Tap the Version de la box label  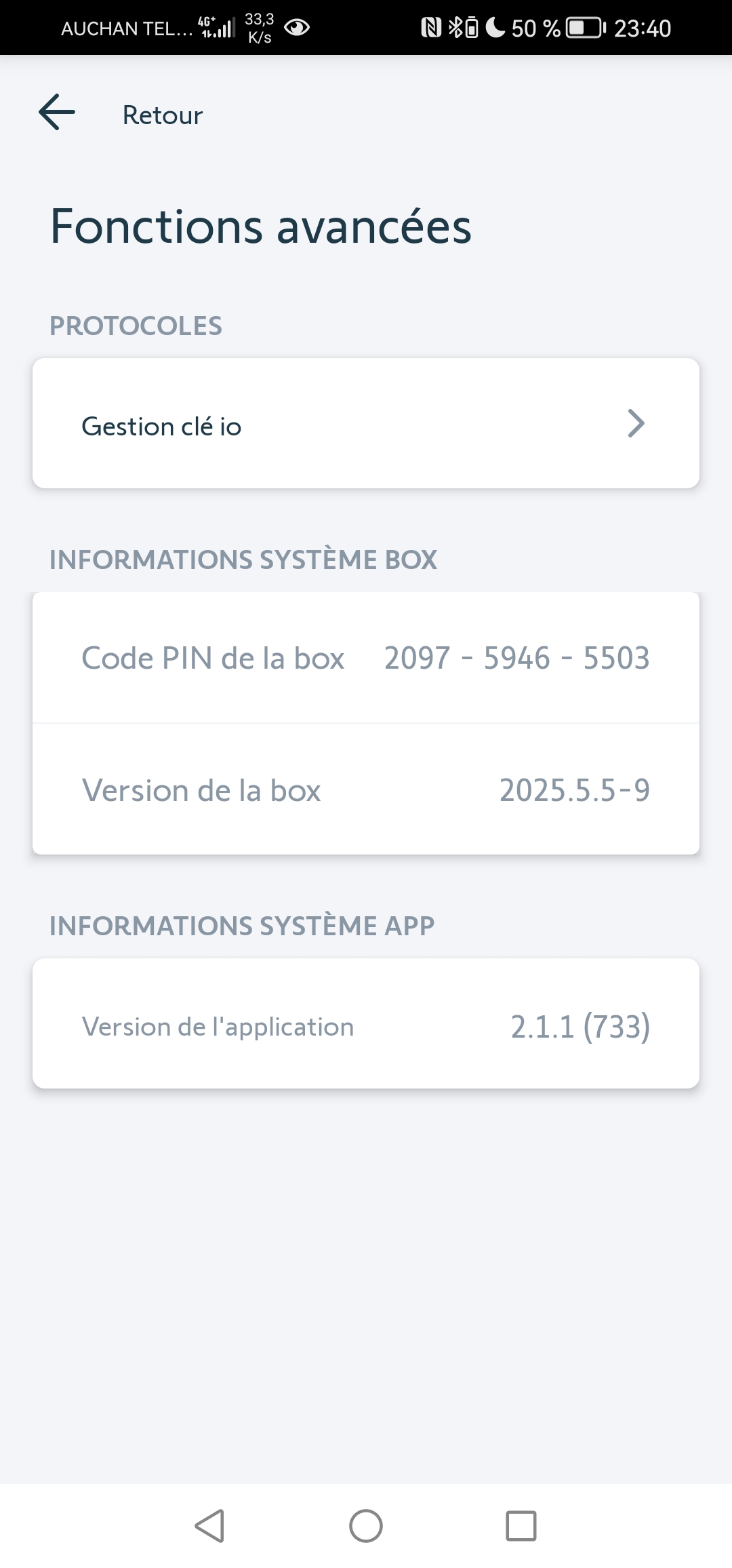[x=201, y=790]
